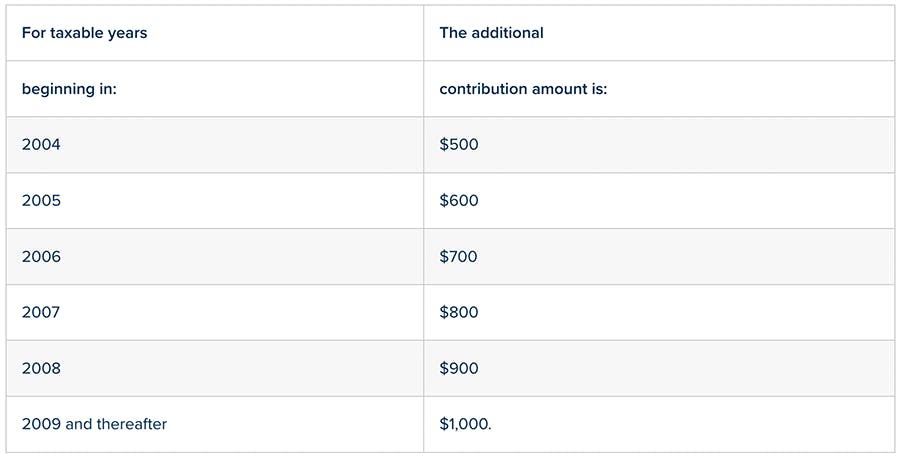
Task: Select the $800 amount cell
Action: [x=659, y=312]
